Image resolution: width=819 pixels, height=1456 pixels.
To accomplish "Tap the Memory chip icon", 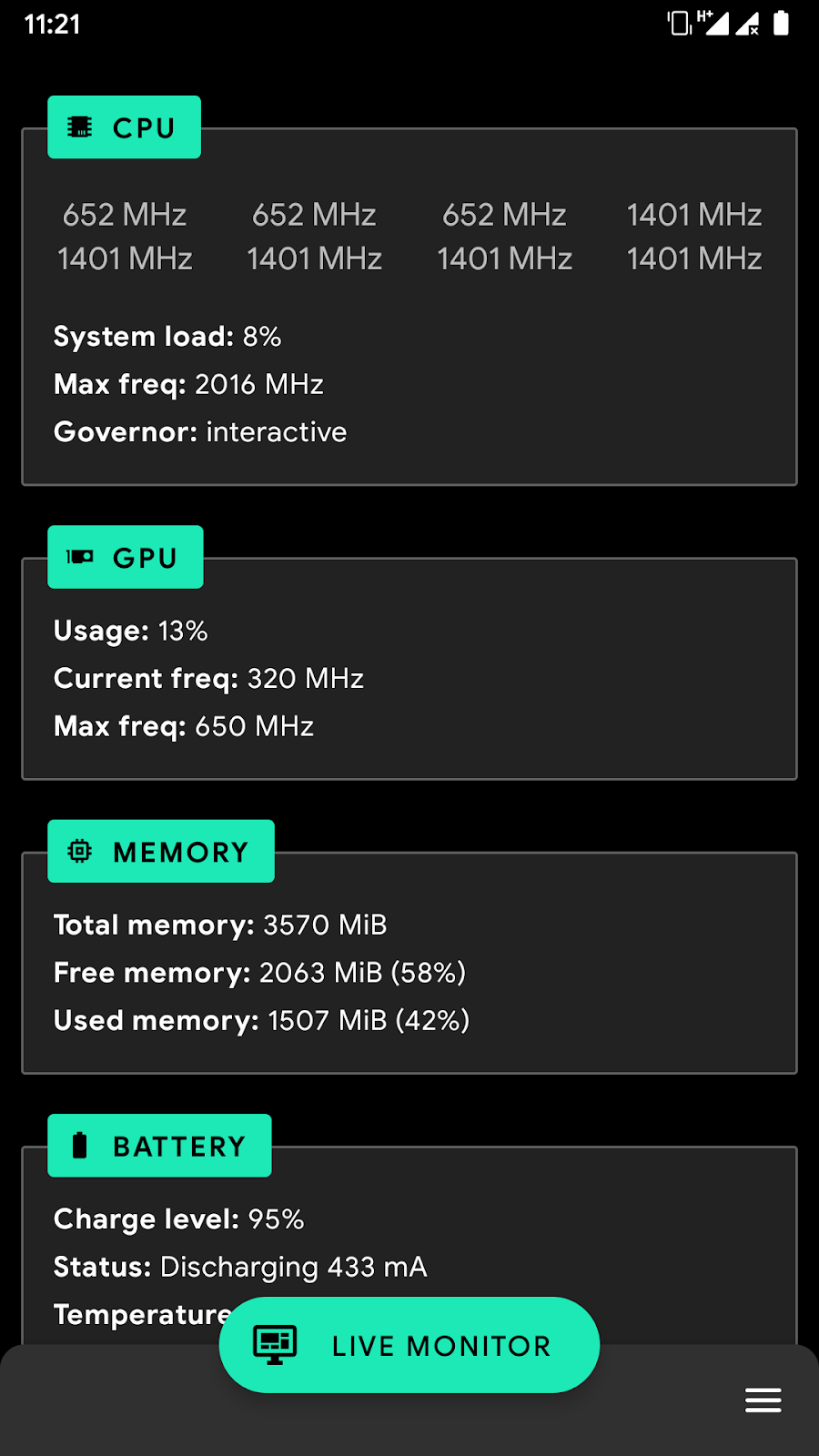I will coord(80,851).
